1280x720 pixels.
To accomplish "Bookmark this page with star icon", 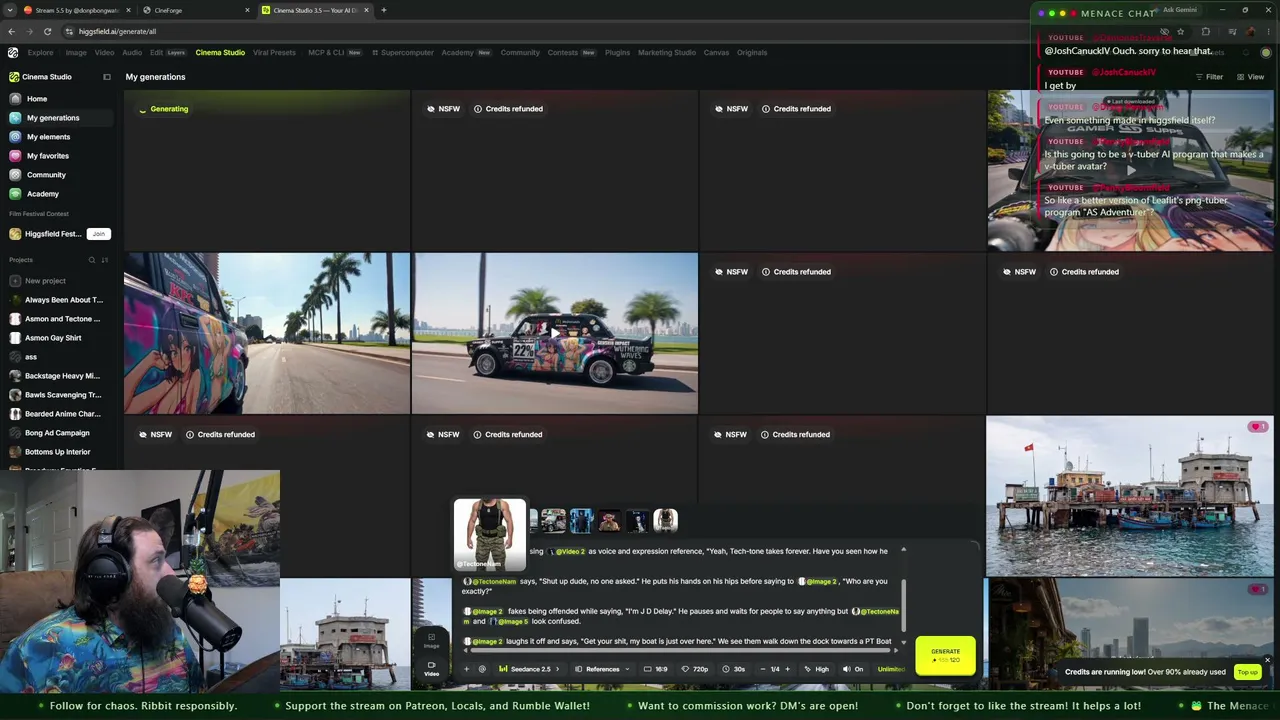I will point(1180,31).
